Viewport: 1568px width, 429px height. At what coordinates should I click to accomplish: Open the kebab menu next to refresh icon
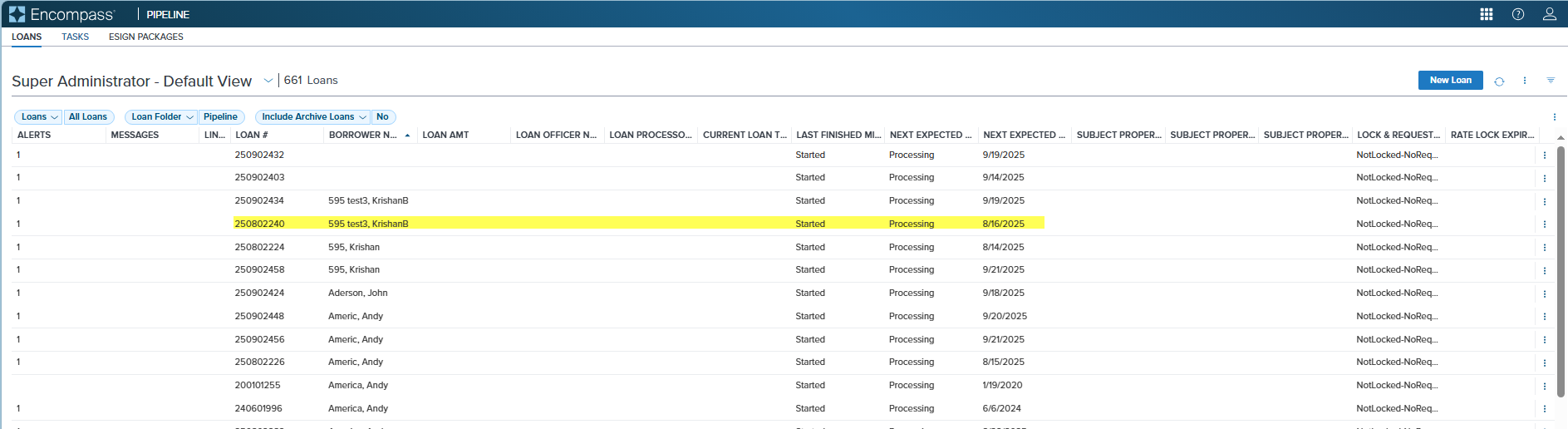[x=1525, y=81]
